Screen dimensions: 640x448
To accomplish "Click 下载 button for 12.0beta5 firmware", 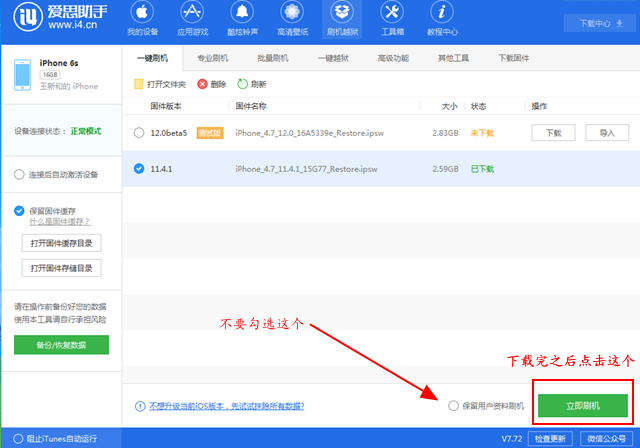I will click(553, 132).
